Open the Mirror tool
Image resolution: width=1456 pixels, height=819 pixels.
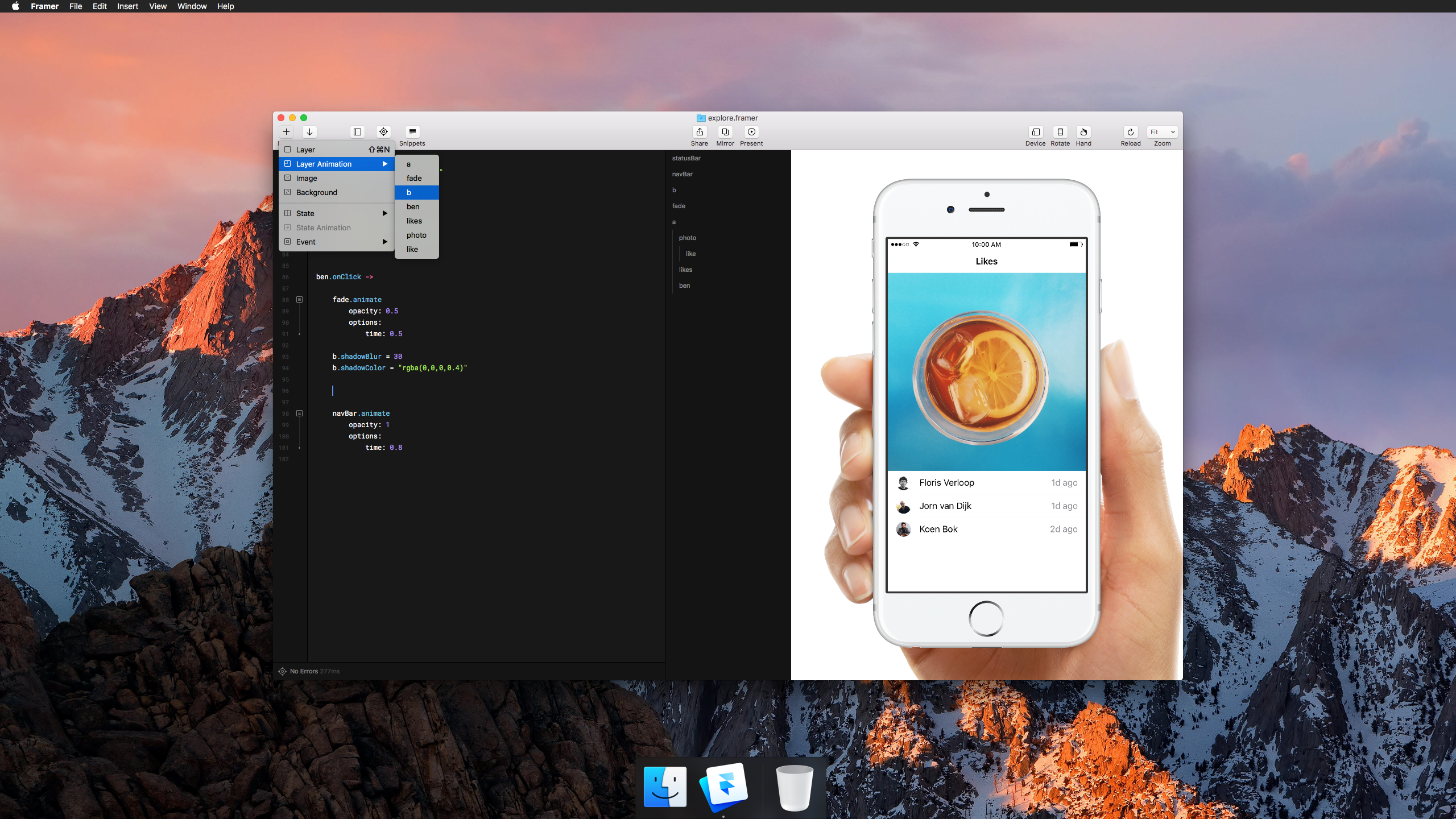(725, 132)
